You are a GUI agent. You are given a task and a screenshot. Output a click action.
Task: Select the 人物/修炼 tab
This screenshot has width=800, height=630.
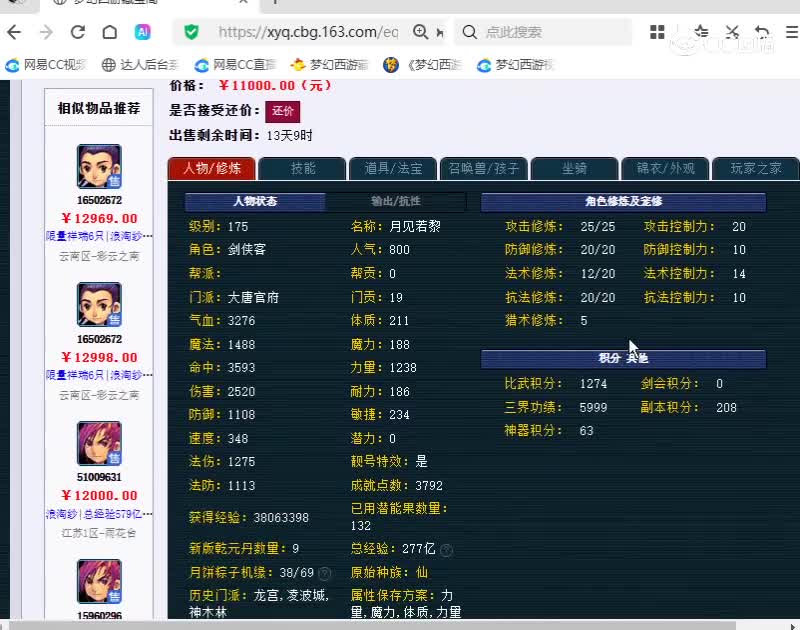point(212,168)
